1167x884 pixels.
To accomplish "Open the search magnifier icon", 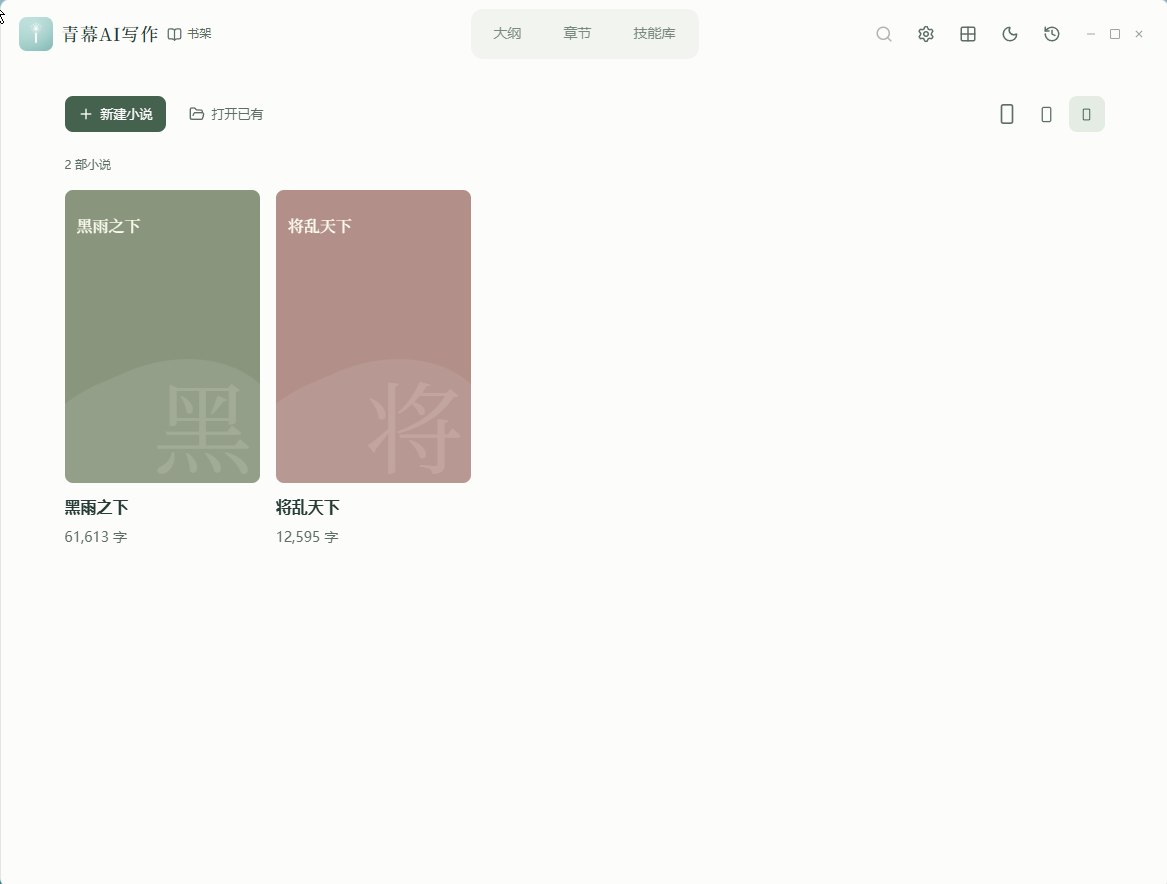I will pos(883,33).
